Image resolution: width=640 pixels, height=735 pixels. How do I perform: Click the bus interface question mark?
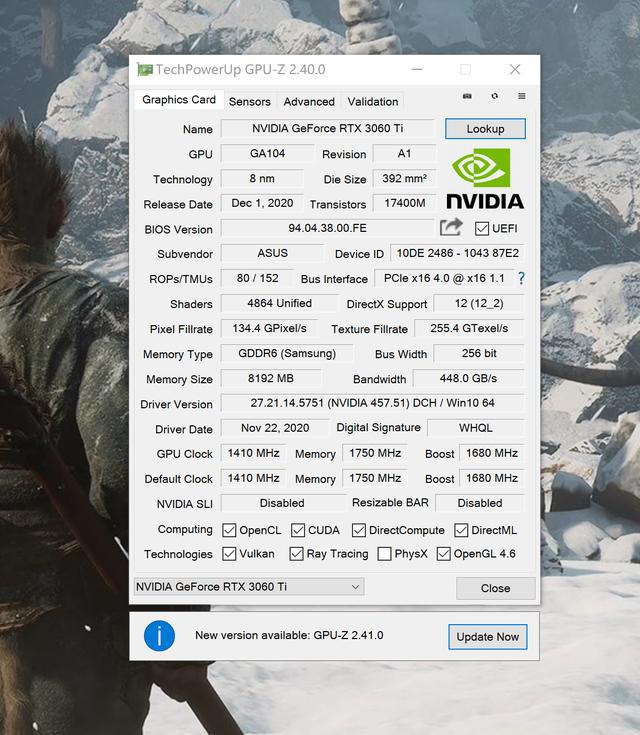[521, 278]
